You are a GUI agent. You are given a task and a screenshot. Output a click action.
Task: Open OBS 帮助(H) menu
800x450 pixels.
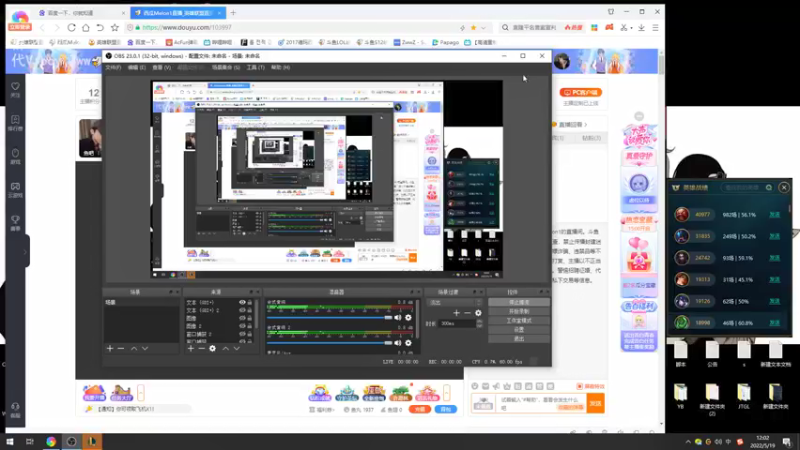(280, 67)
